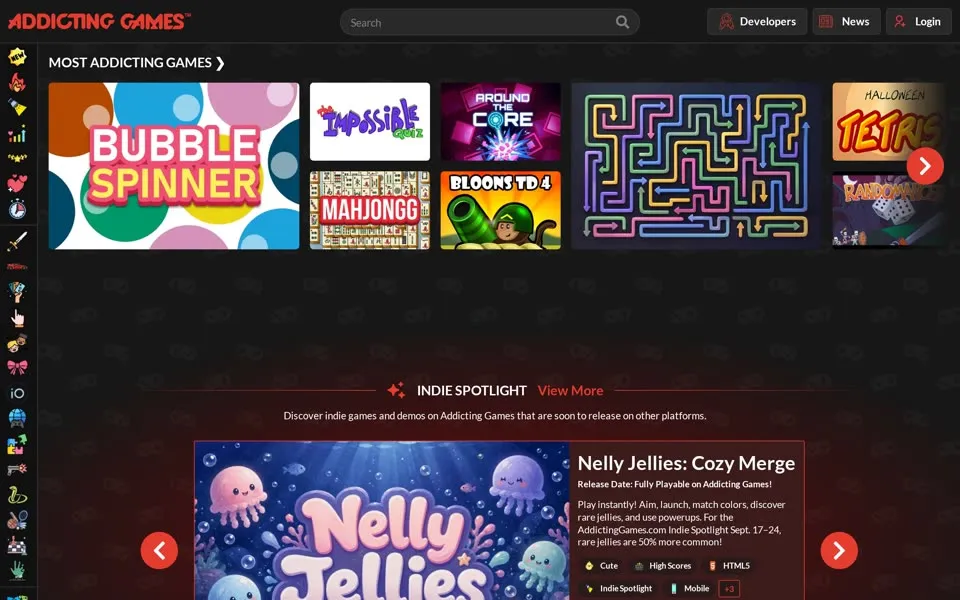Show previous Indie Spotlight game
This screenshot has height=600, width=960.
coord(159,550)
